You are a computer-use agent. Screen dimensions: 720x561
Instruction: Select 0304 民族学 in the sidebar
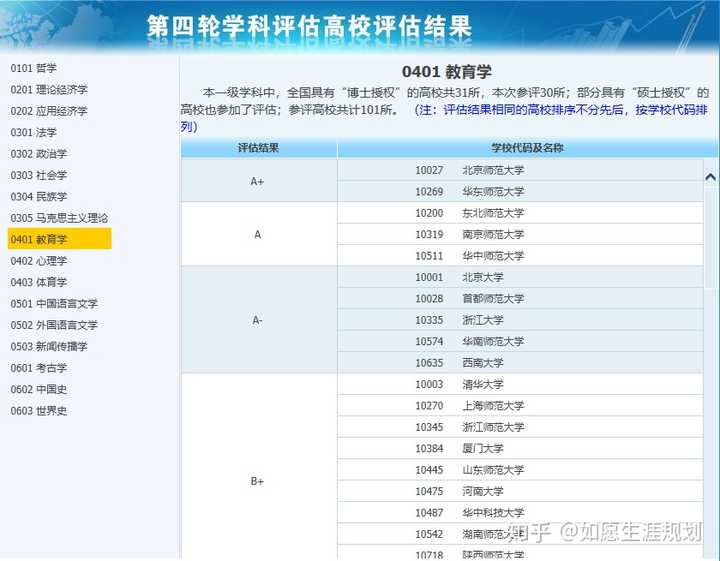[x=39, y=197]
